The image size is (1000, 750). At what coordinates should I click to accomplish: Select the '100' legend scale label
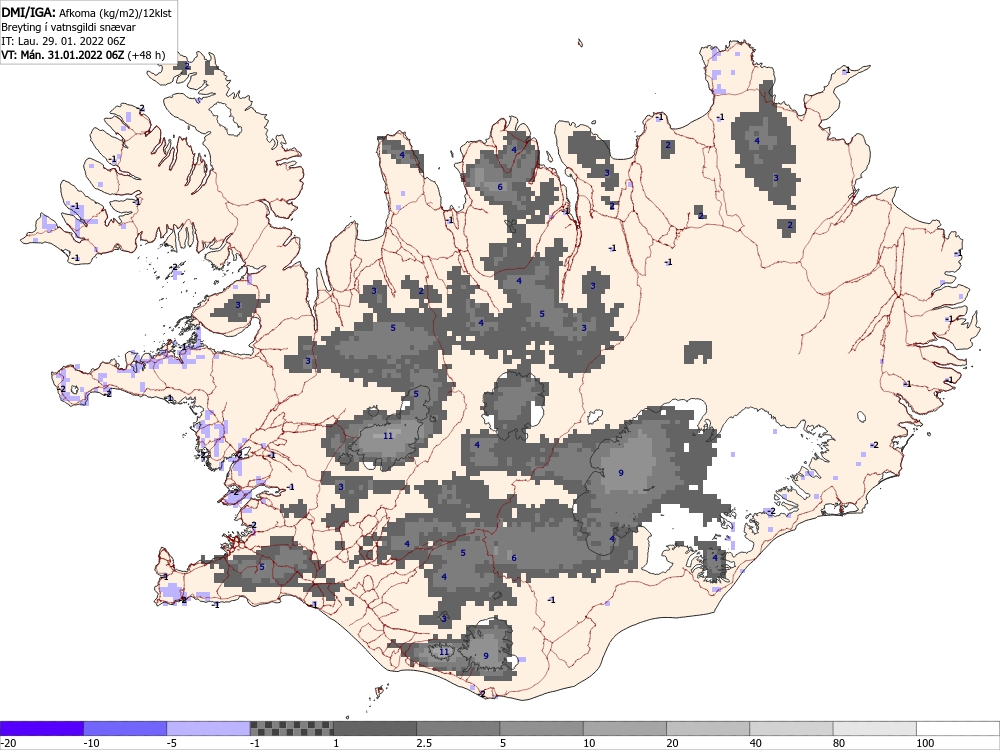click(x=925, y=743)
